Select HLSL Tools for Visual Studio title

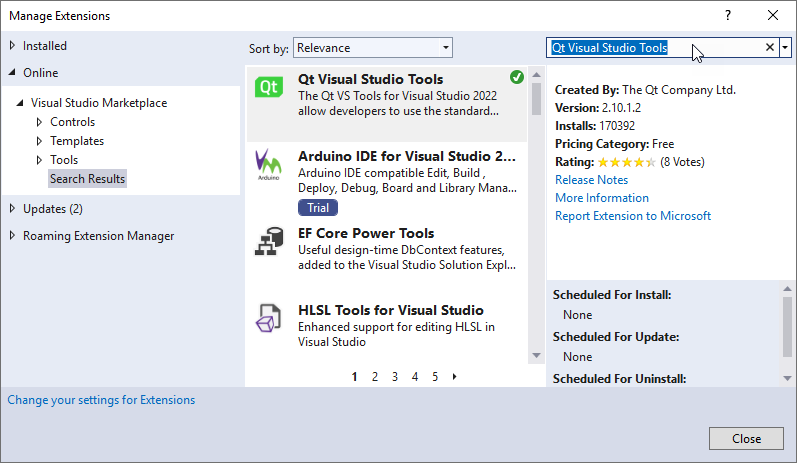[x=390, y=310]
